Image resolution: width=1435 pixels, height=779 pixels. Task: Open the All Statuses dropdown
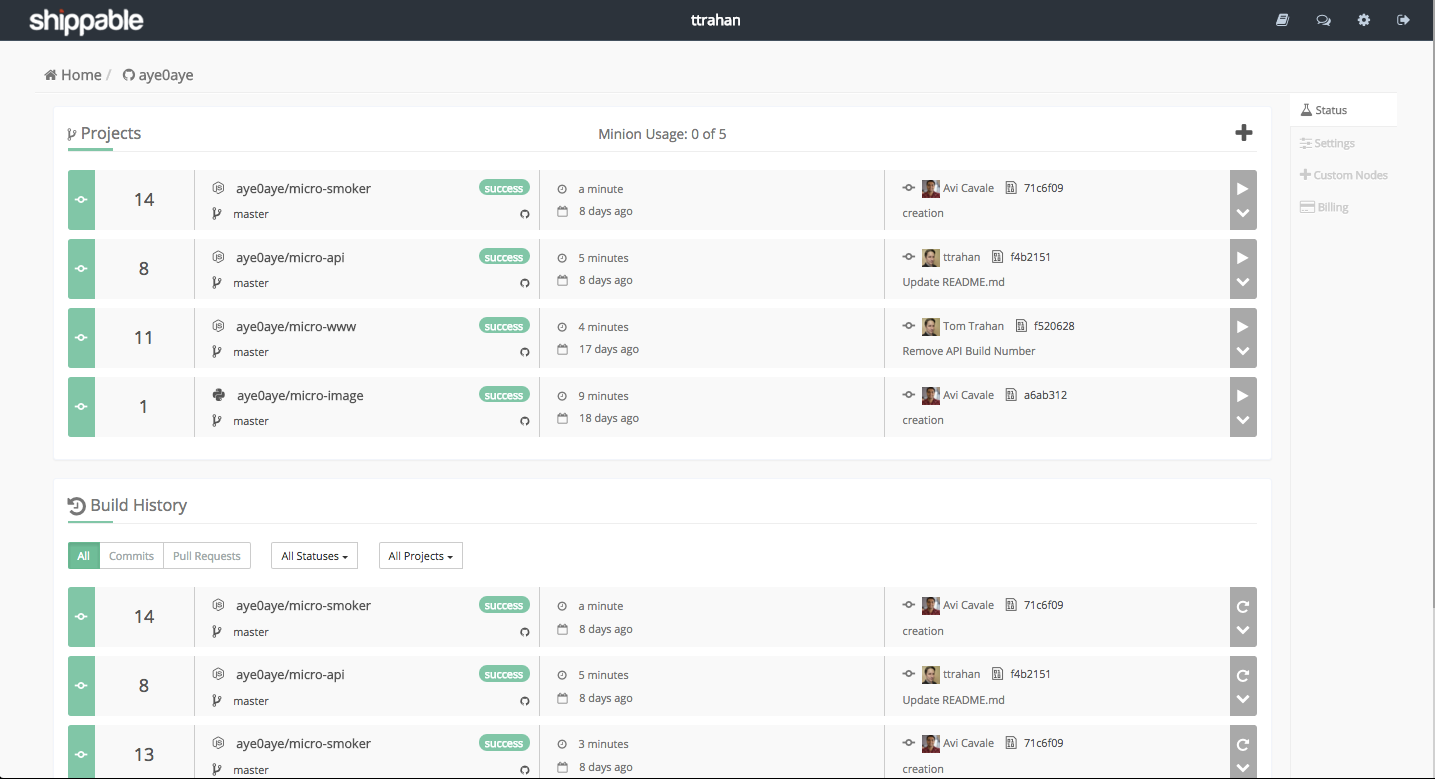(314, 556)
